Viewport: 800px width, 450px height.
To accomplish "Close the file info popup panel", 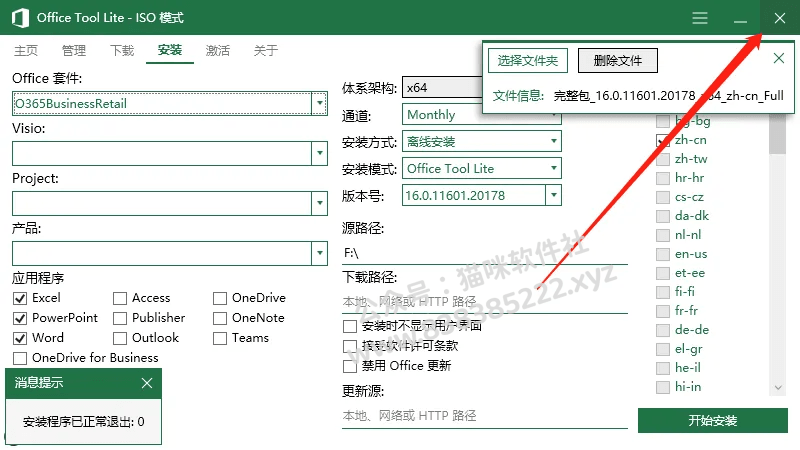I will click(x=779, y=58).
